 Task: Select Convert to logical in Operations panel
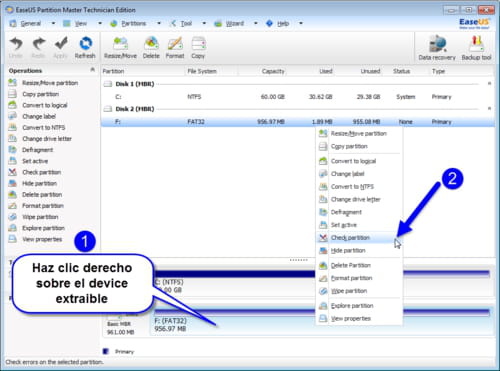point(38,105)
